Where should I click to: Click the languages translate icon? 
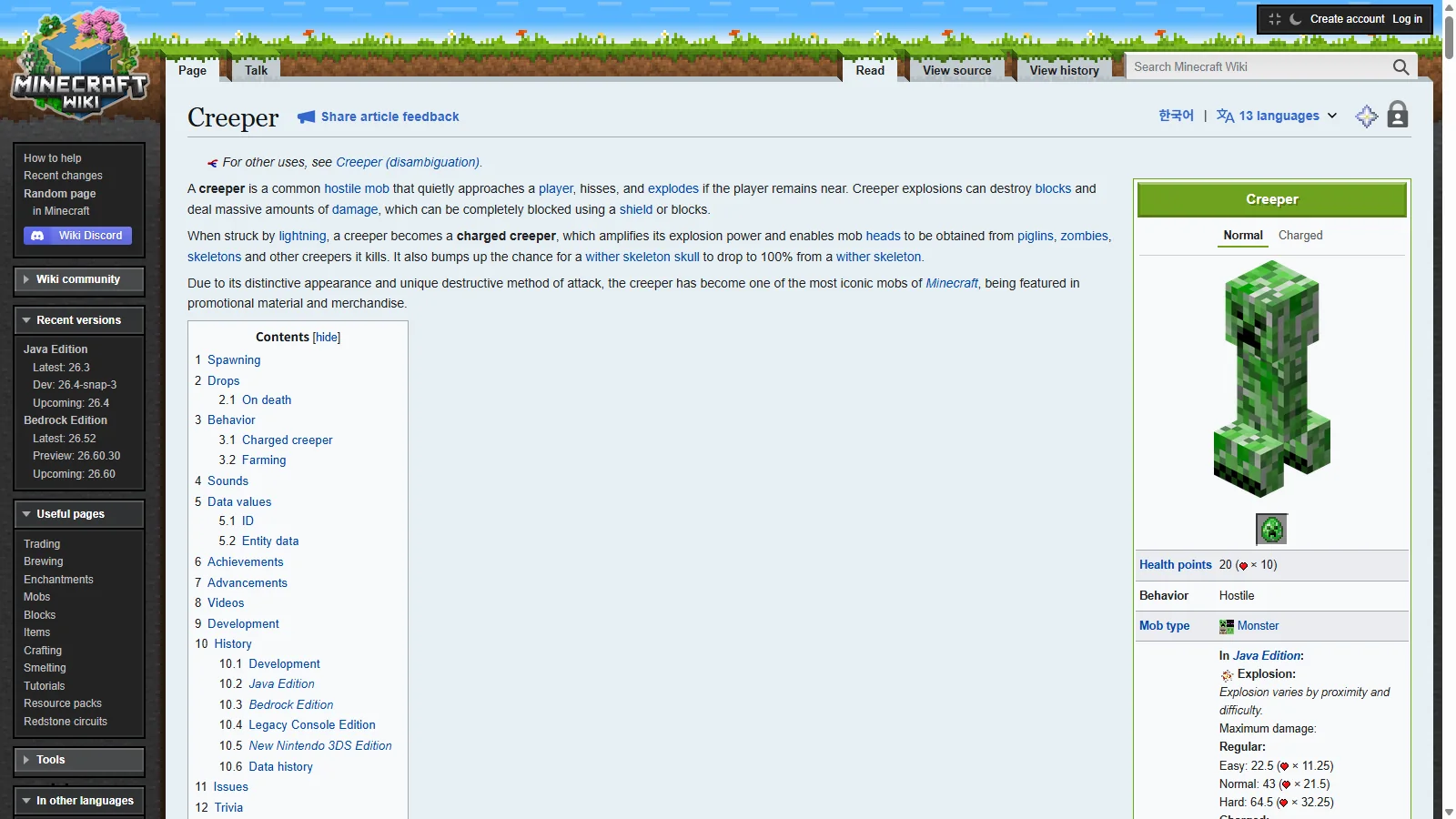[1226, 116]
